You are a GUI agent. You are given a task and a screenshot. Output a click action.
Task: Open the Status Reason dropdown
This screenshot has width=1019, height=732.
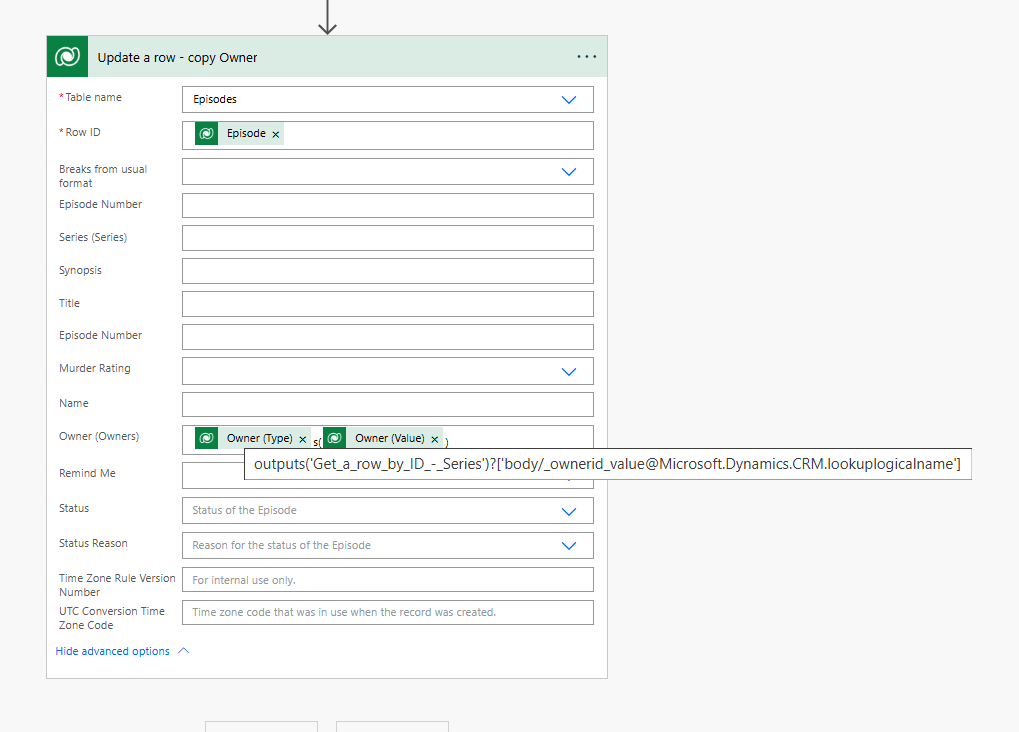569,545
